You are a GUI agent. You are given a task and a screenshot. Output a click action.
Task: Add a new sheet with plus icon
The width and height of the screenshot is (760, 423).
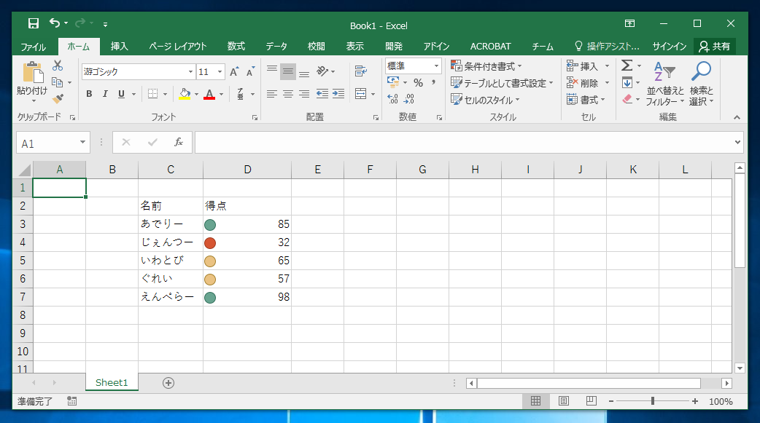[168, 383]
